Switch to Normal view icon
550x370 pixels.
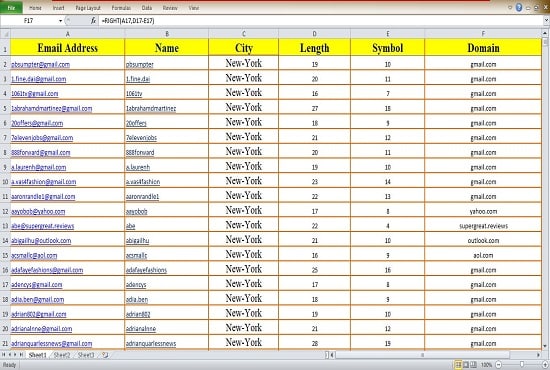coord(458,365)
